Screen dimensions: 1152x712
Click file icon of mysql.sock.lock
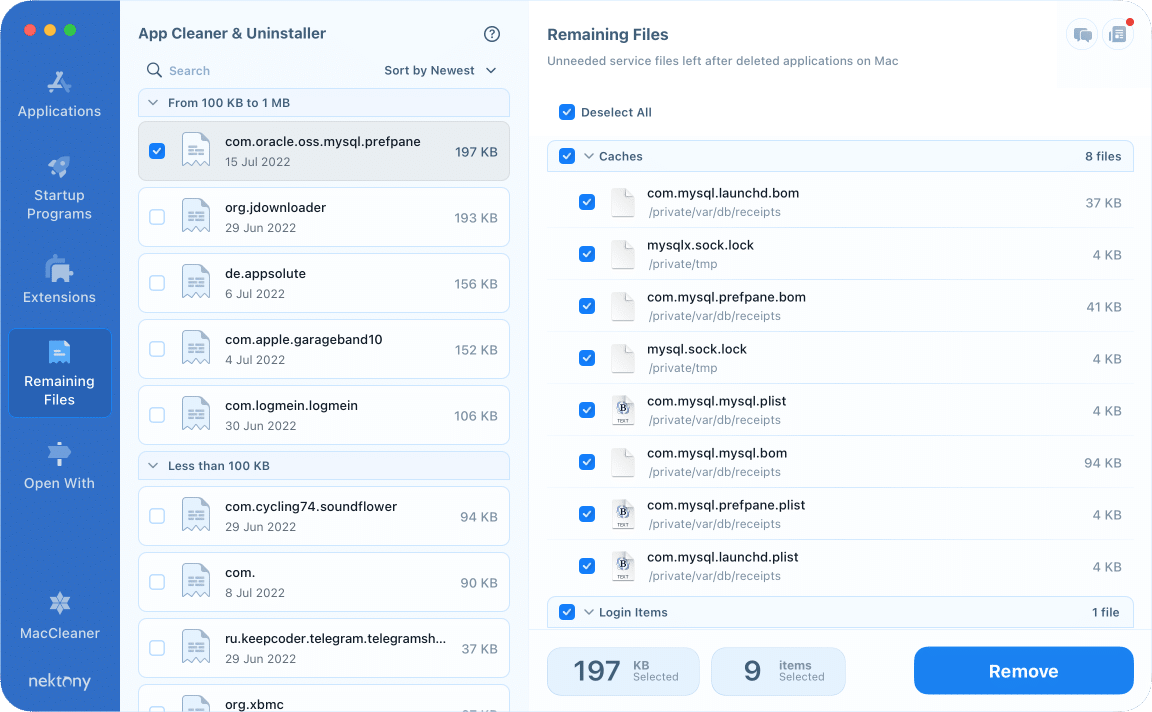coord(623,358)
